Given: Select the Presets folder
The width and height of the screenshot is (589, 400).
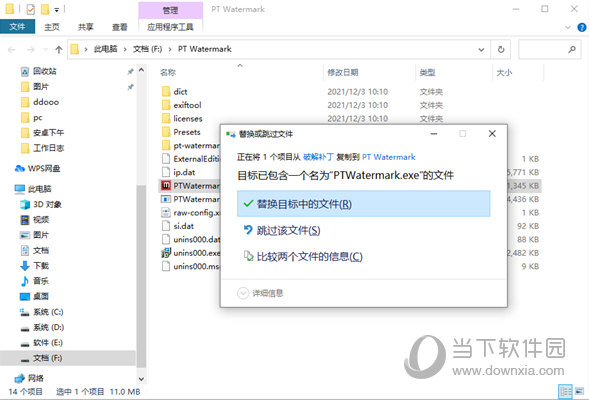Looking at the screenshot, I should [x=181, y=132].
